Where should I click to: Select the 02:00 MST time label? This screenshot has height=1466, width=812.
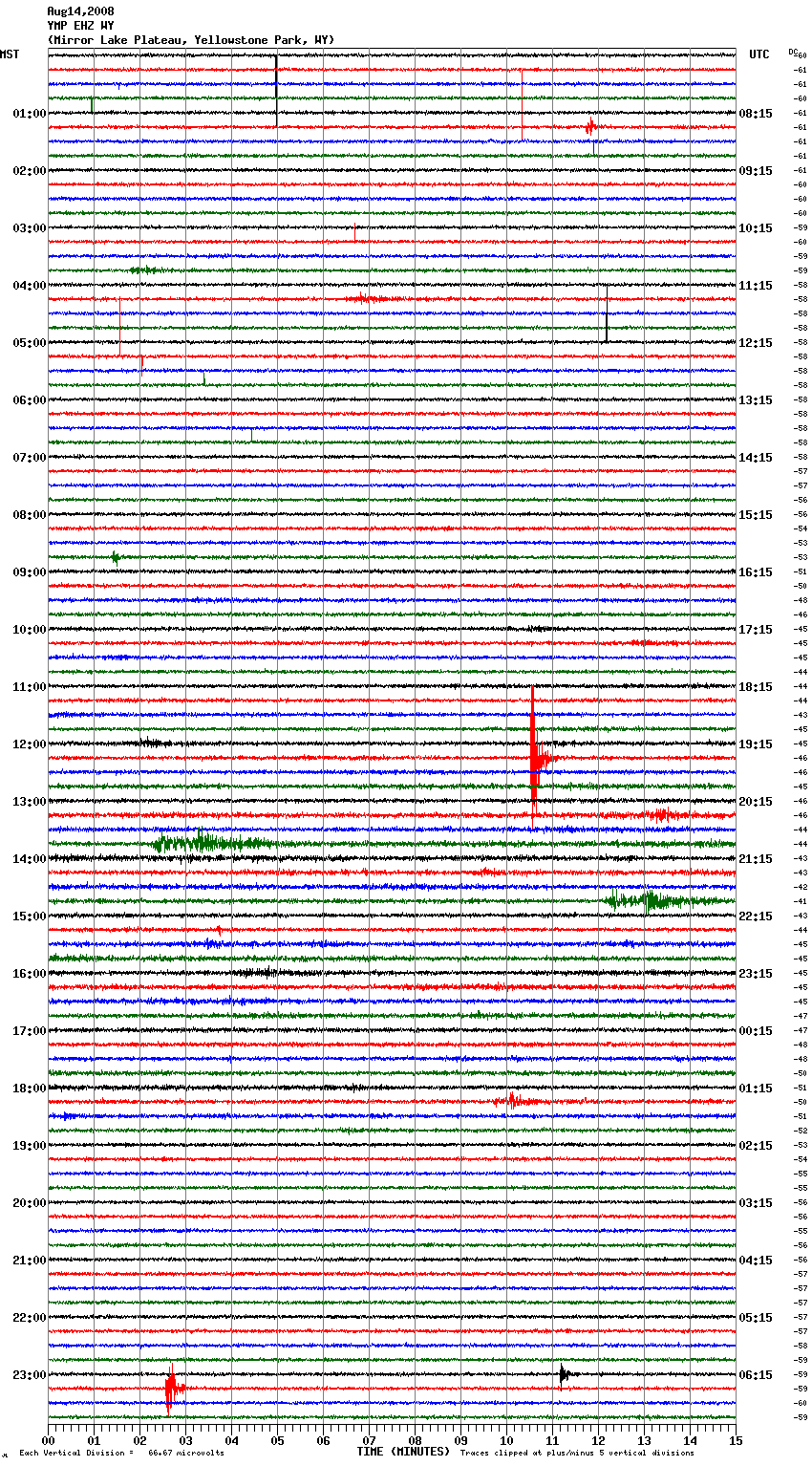30,170
